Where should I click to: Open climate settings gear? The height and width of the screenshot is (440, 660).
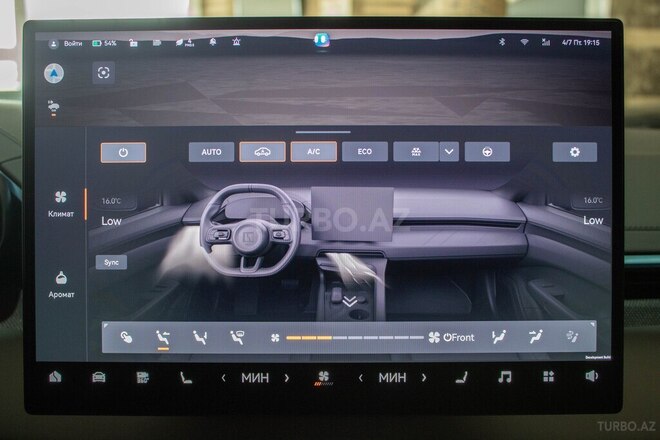[x=575, y=152]
